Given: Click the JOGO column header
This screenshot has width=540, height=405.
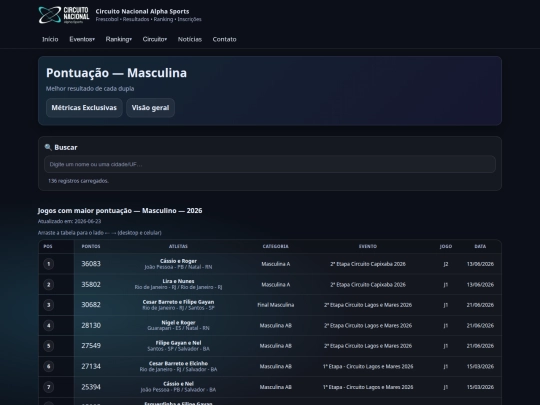Looking at the screenshot, I should click(x=446, y=247).
